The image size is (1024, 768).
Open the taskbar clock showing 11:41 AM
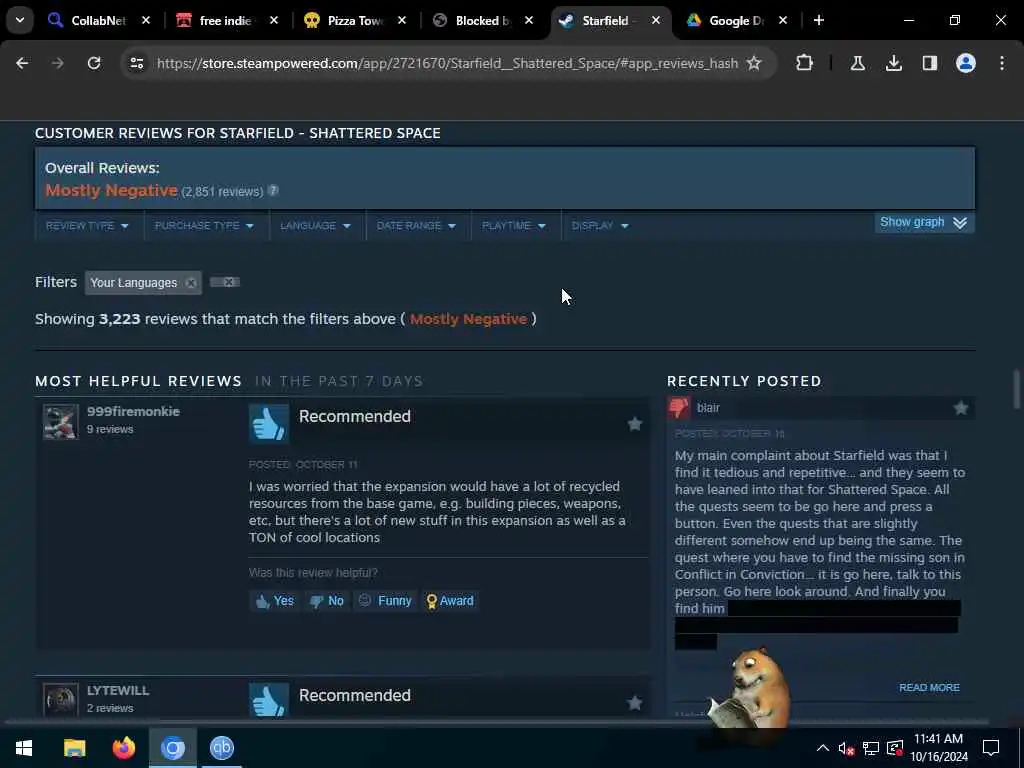(x=938, y=748)
